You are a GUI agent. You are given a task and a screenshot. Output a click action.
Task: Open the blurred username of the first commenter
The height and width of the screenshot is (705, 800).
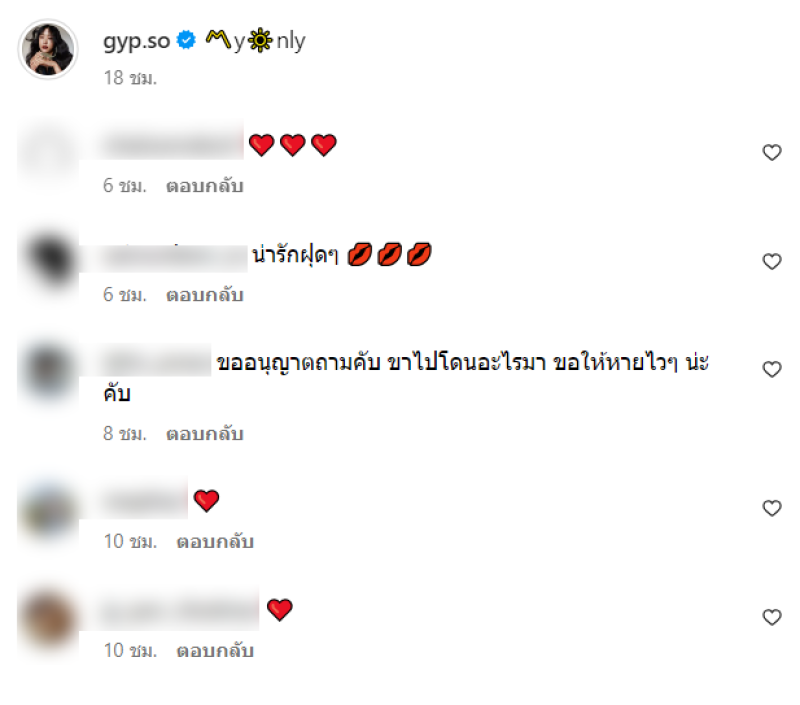pyautogui.click(x=173, y=143)
